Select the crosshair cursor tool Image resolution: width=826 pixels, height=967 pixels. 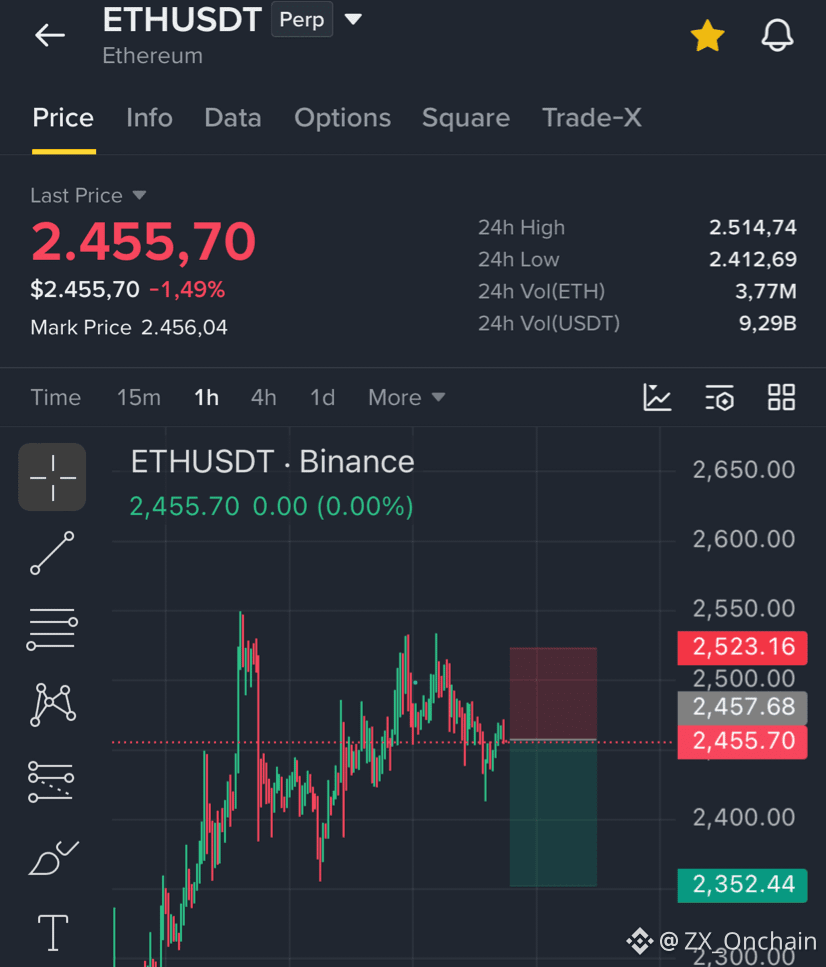click(52, 477)
